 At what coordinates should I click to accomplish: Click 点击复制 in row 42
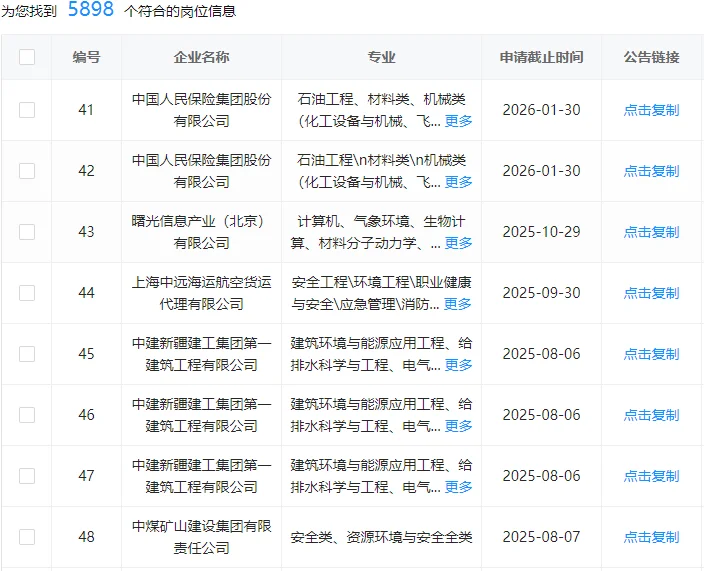click(651, 171)
